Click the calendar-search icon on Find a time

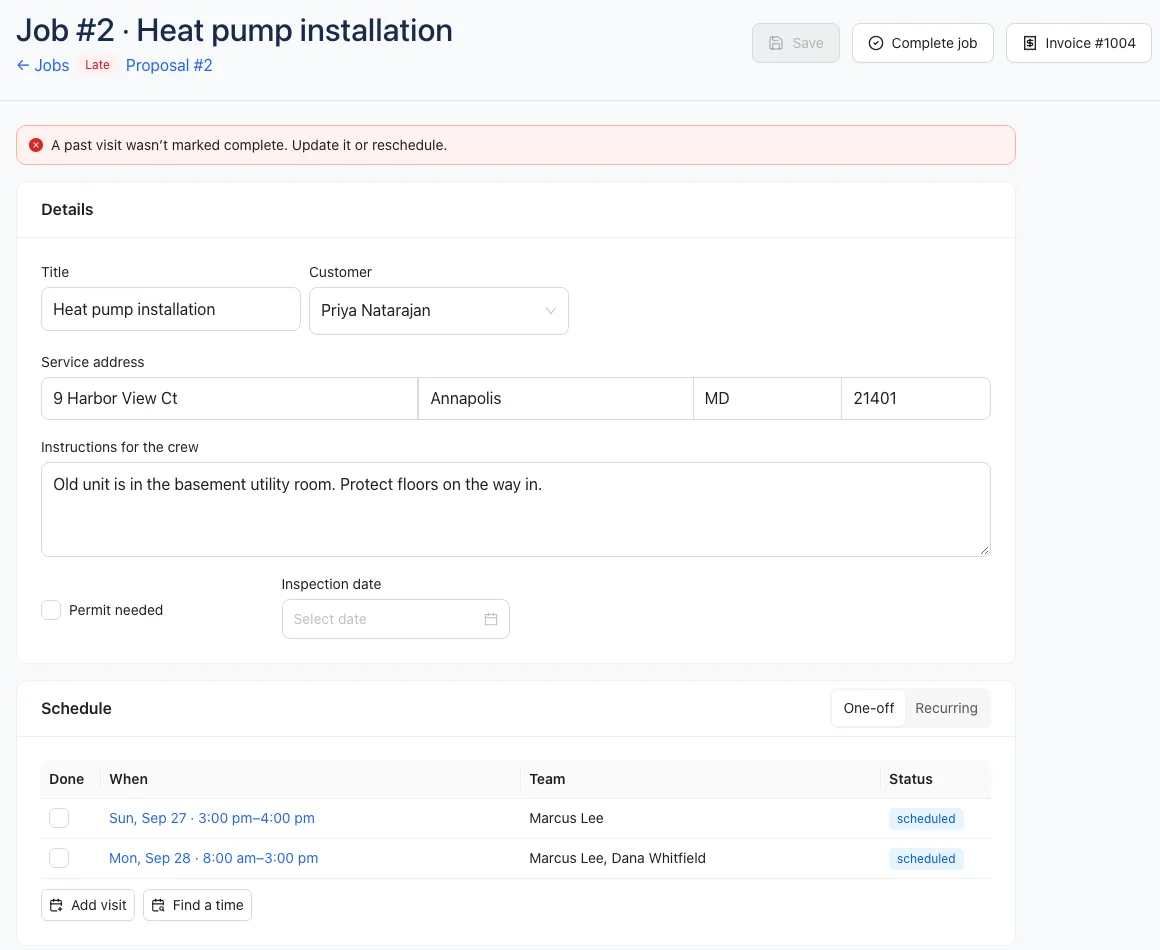click(158, 905)
